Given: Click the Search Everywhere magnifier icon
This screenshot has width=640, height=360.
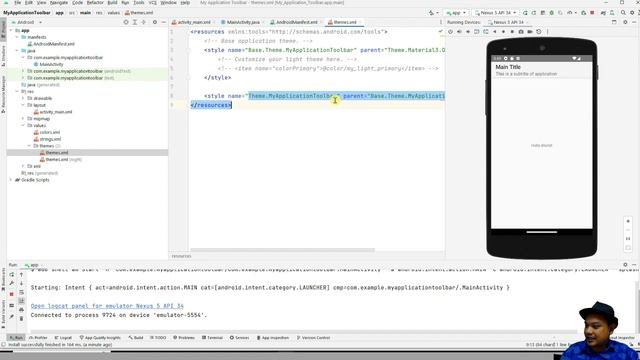Looking at the screenshot, I should [x=623, y=13].
